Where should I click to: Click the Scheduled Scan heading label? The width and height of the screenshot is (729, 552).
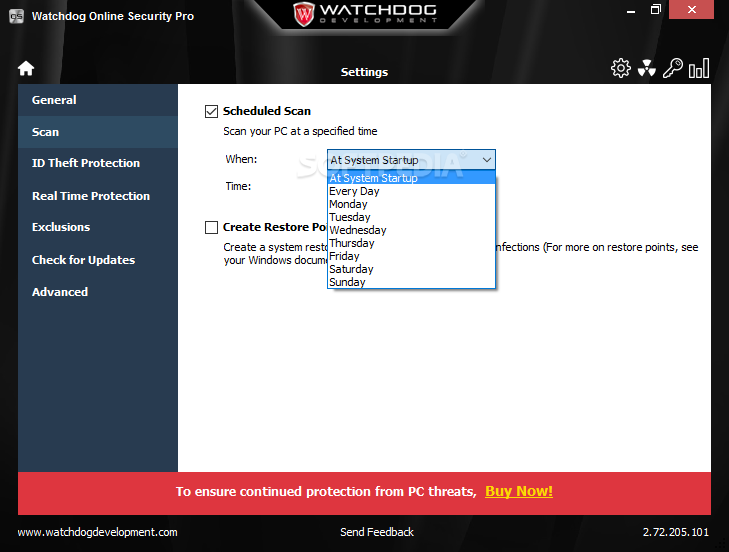click(266, 111)
